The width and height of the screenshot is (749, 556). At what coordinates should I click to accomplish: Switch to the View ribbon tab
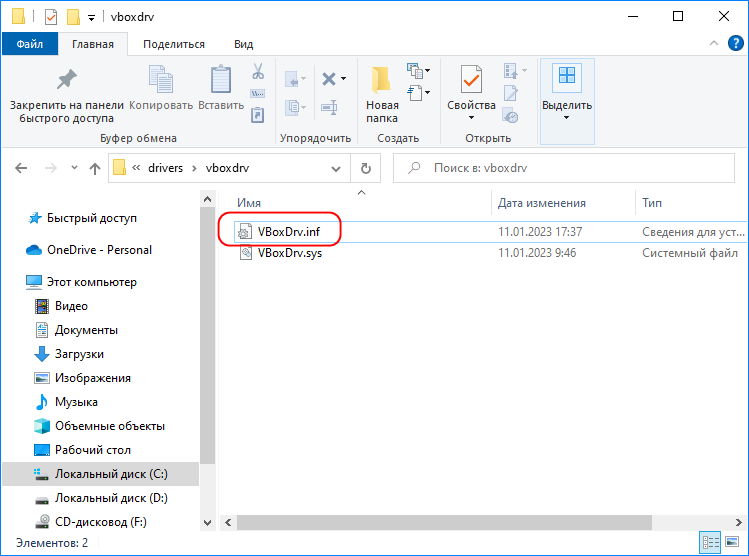[243, 44]
